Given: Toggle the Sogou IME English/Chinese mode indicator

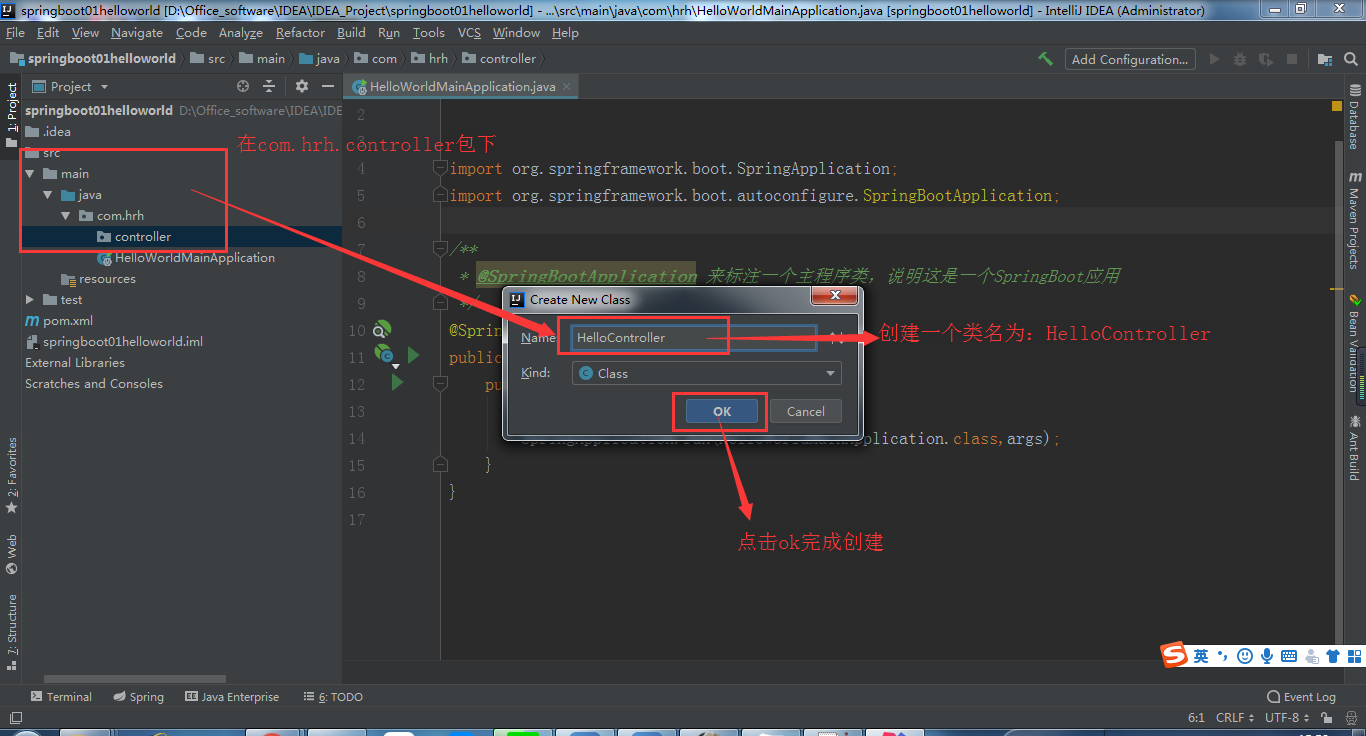Looking at the screenshot, I should pos(1201,656).
